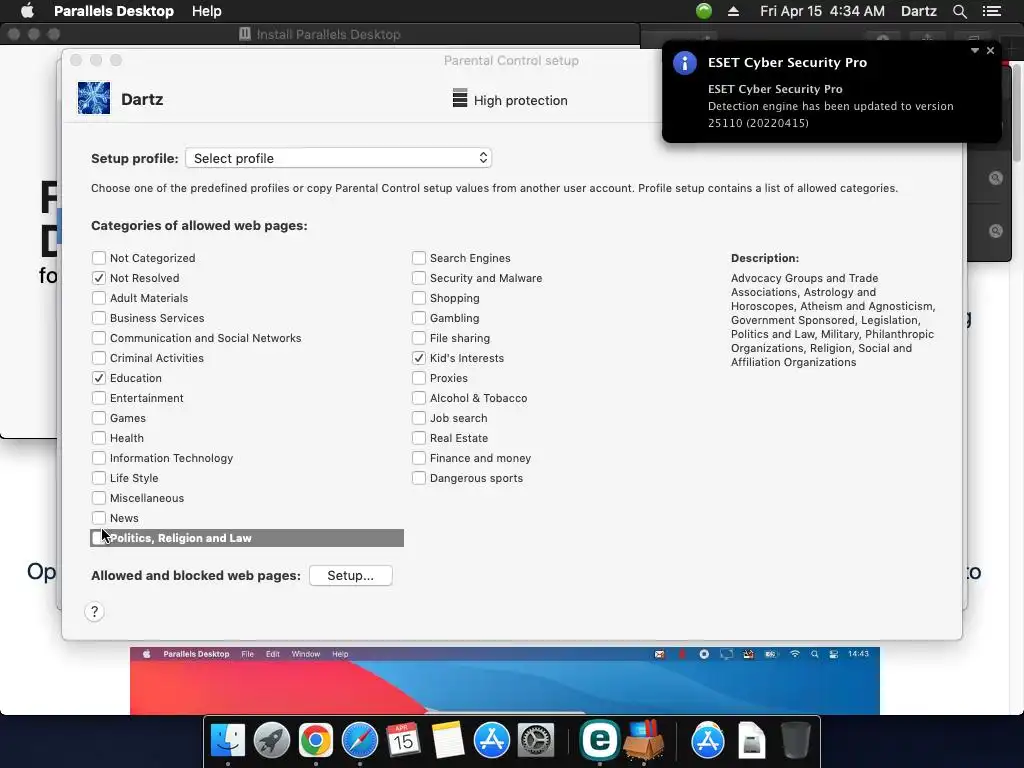Open the Help menu

206,11
